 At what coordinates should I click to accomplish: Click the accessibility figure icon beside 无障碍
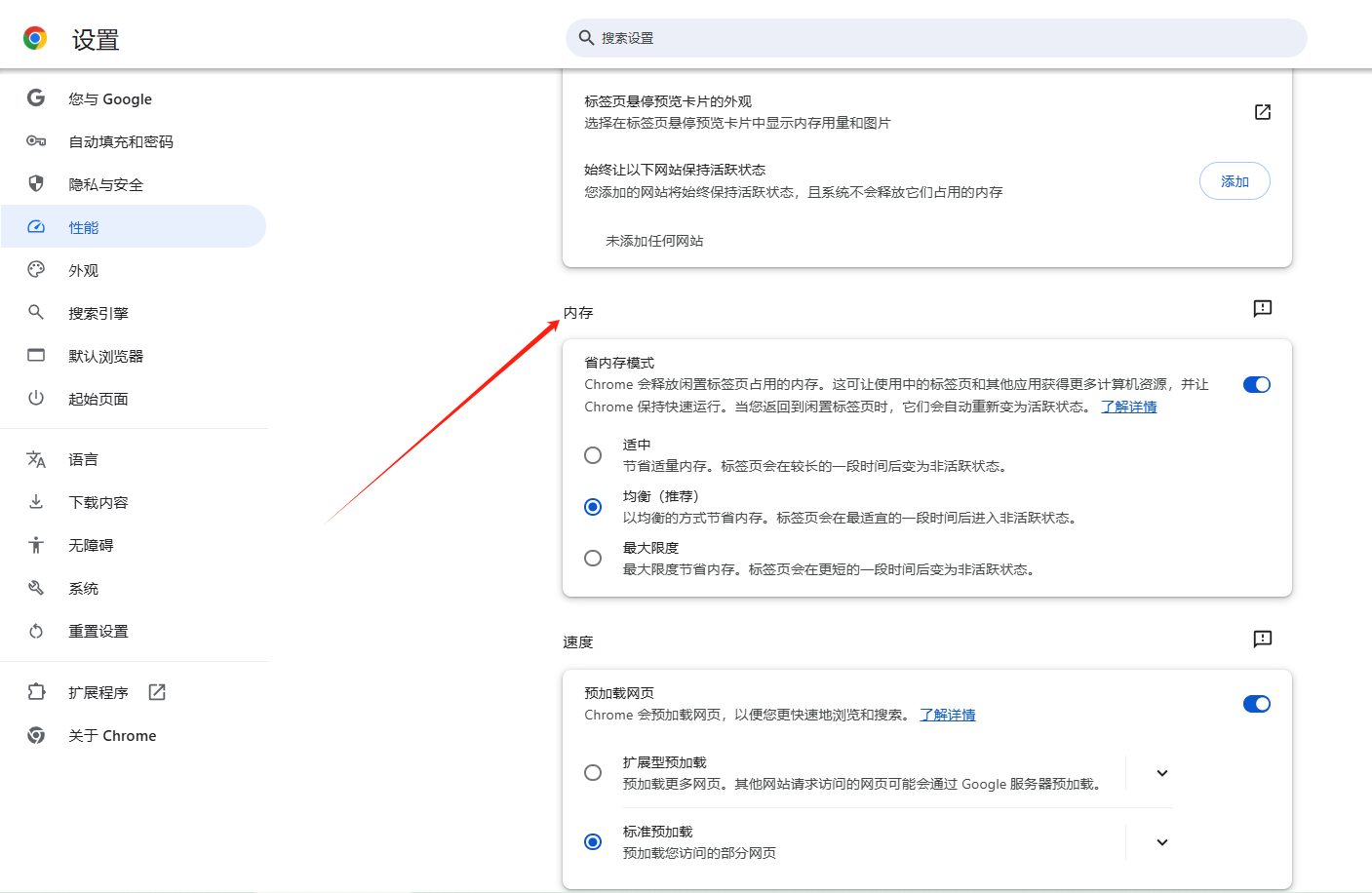[36, 545]
